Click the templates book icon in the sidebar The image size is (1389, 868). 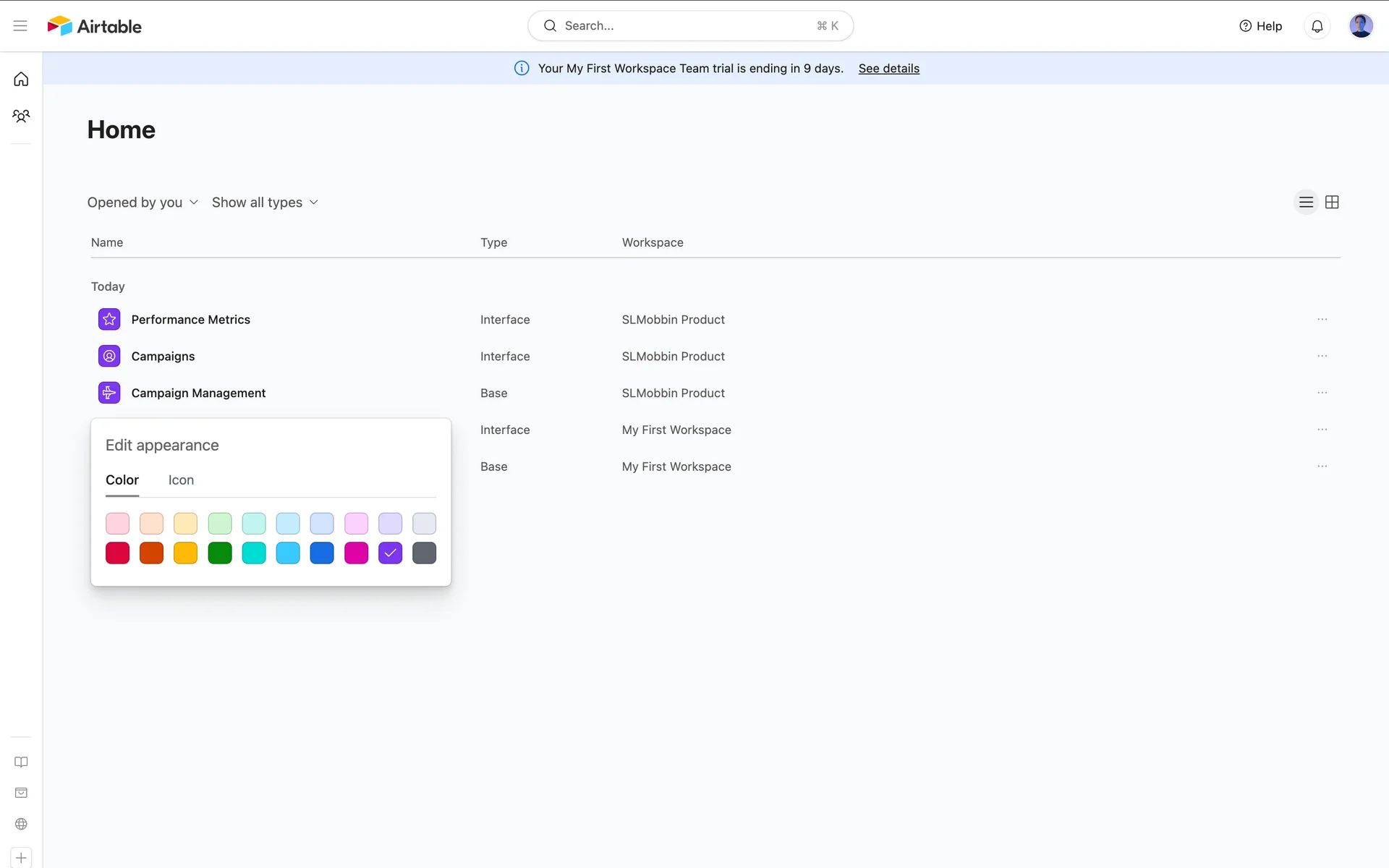pos(21,762)
